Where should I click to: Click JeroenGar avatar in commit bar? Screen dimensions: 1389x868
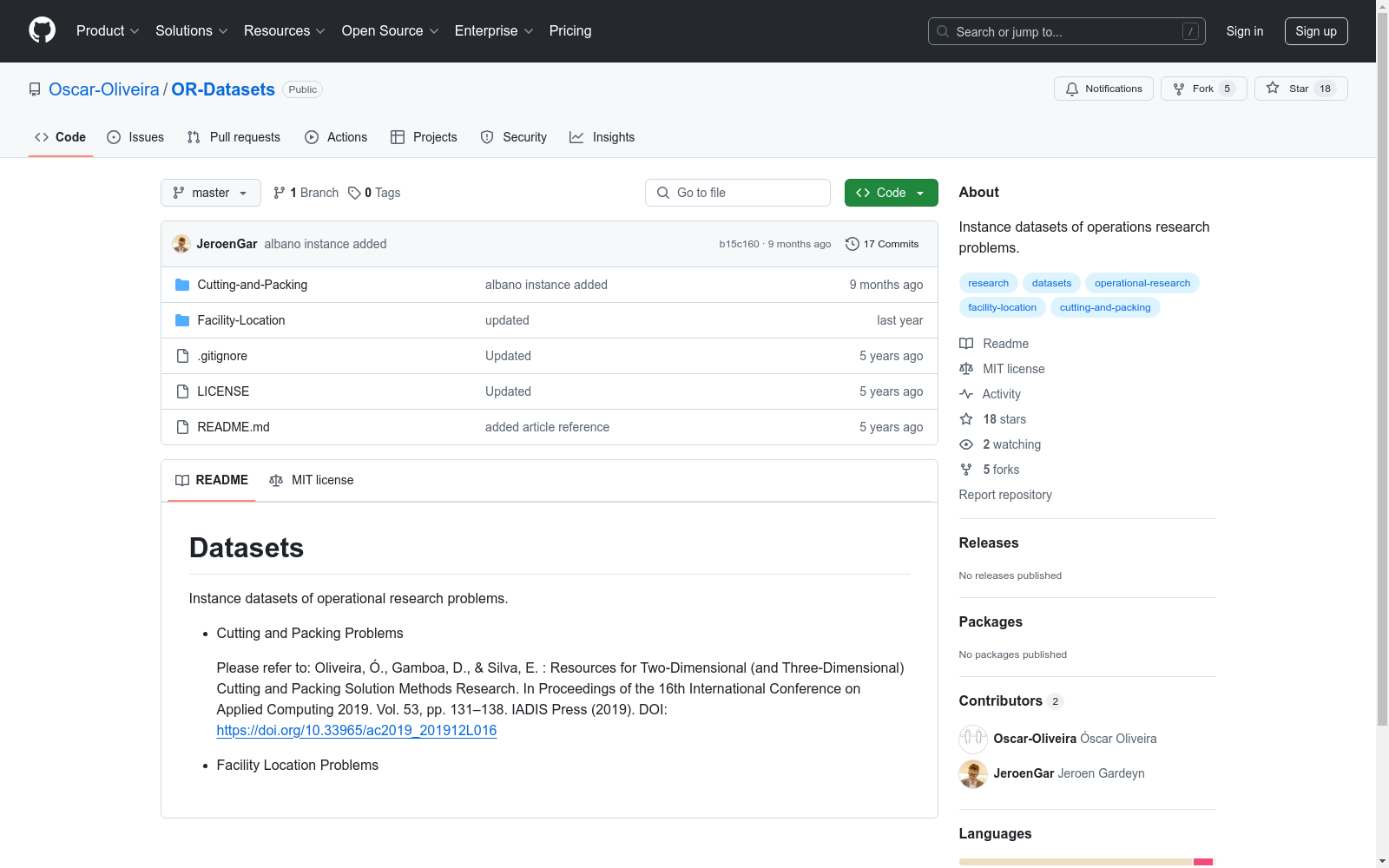click(181, 244)
